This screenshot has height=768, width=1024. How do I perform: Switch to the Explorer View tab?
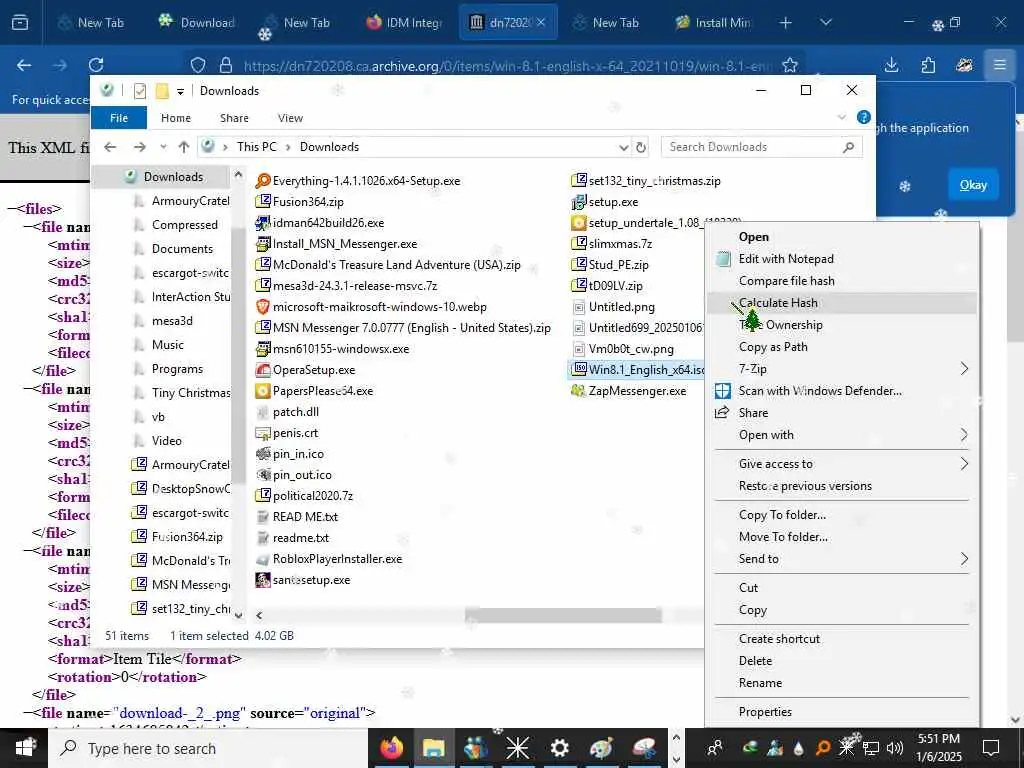[x=290, y=118]
